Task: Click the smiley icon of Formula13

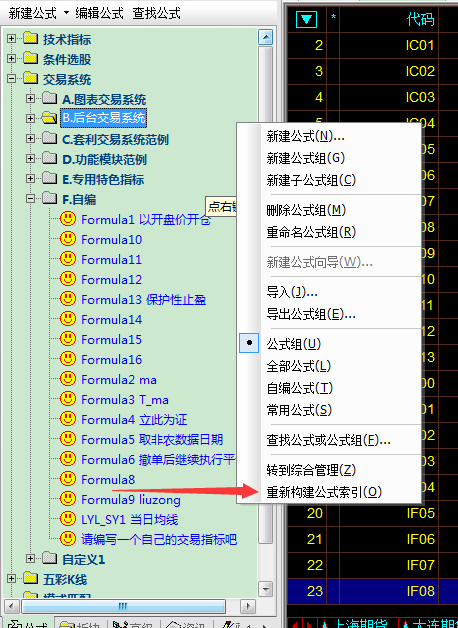Action: 68,299
